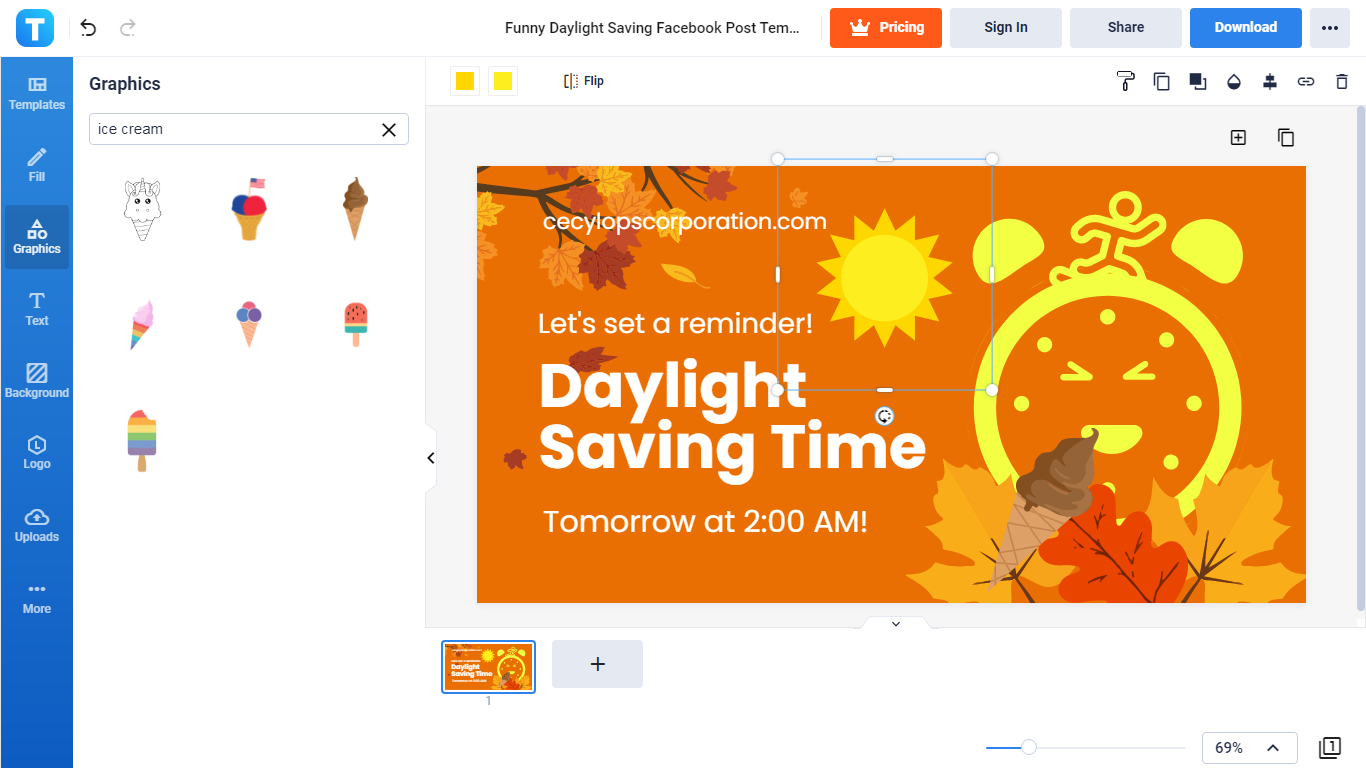Flip the selected graphic
This screenshot has width=1366, height=768.
click(x=584, y=81)
